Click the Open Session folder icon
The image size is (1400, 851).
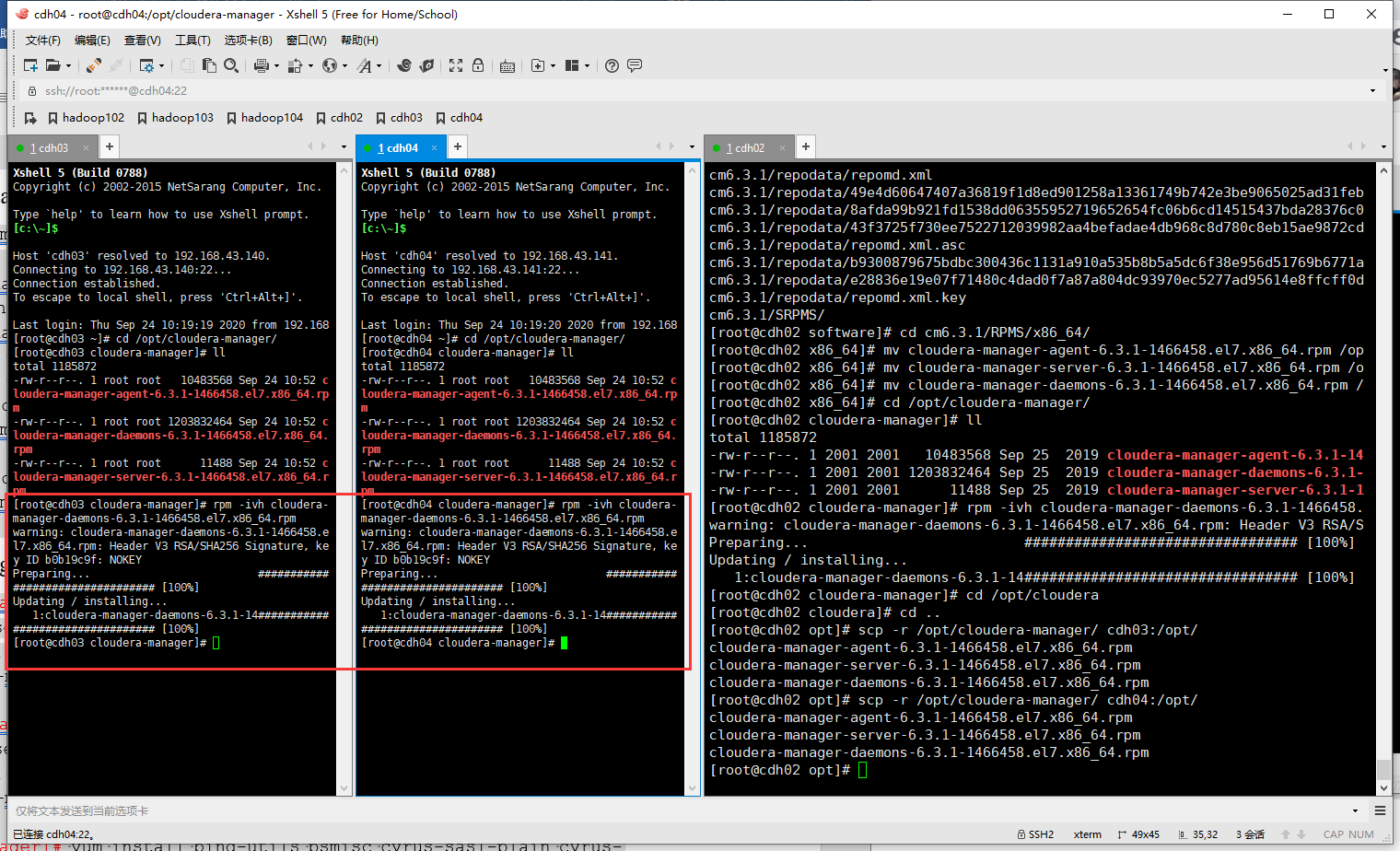click(x=53, y=65)
